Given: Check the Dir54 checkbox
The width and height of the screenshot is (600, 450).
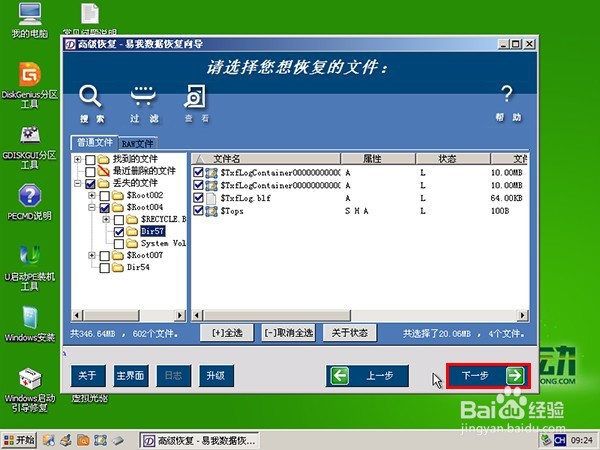Looking at the screenshot, I should tap(104, 267).
